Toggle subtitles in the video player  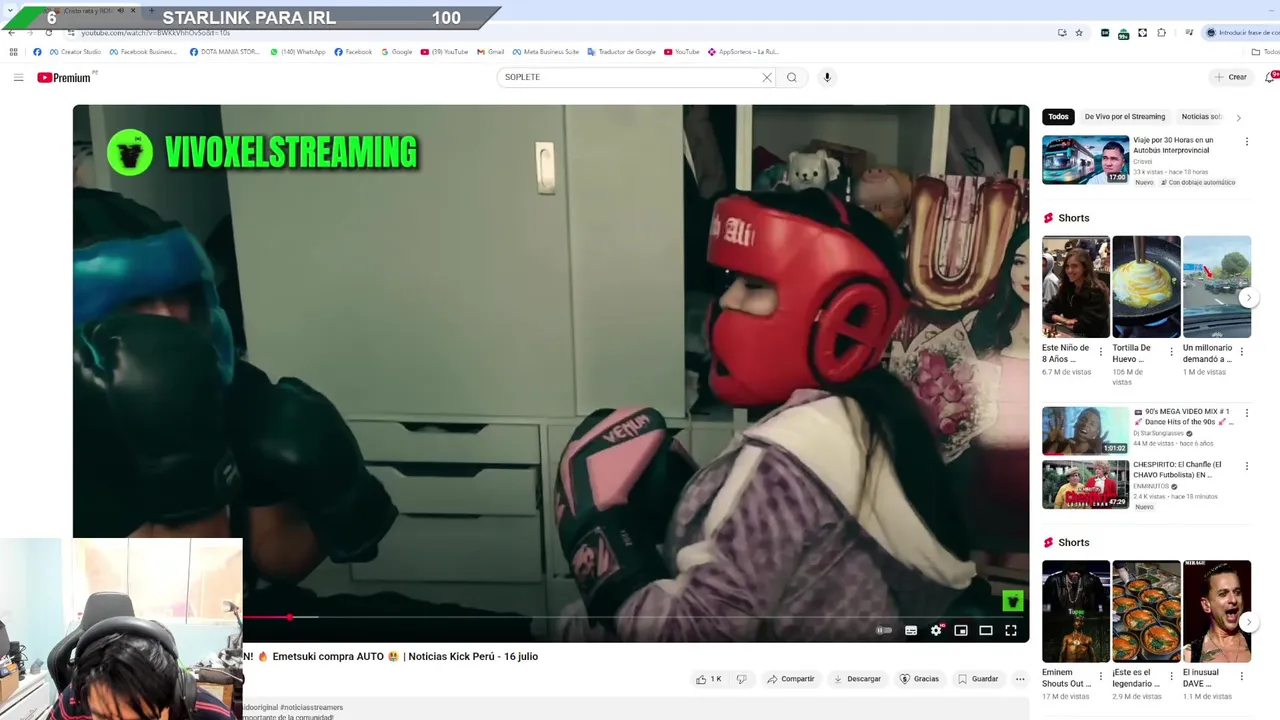pos(911,630)
